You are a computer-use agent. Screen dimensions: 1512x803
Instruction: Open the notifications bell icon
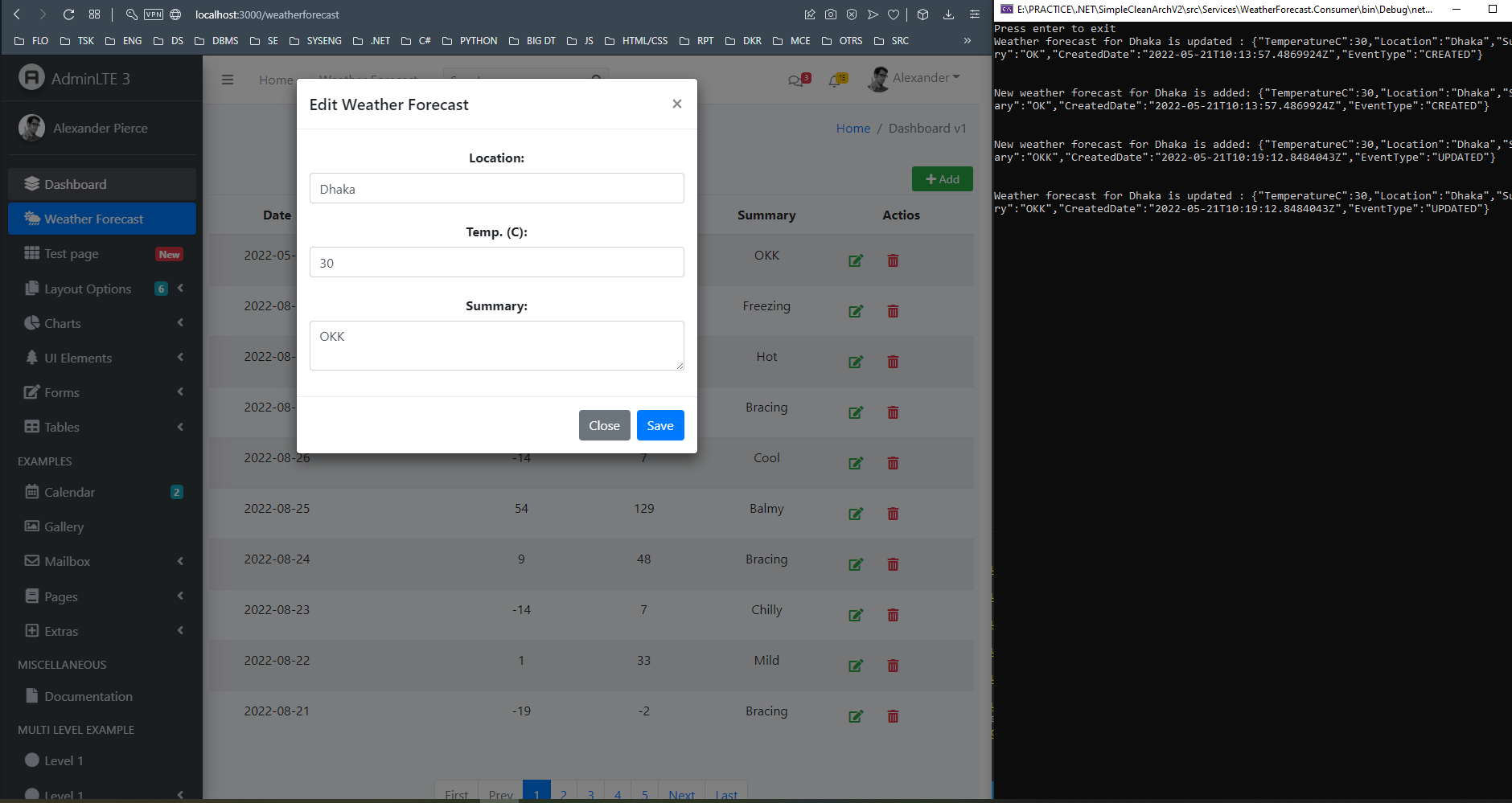coord(836,80)
